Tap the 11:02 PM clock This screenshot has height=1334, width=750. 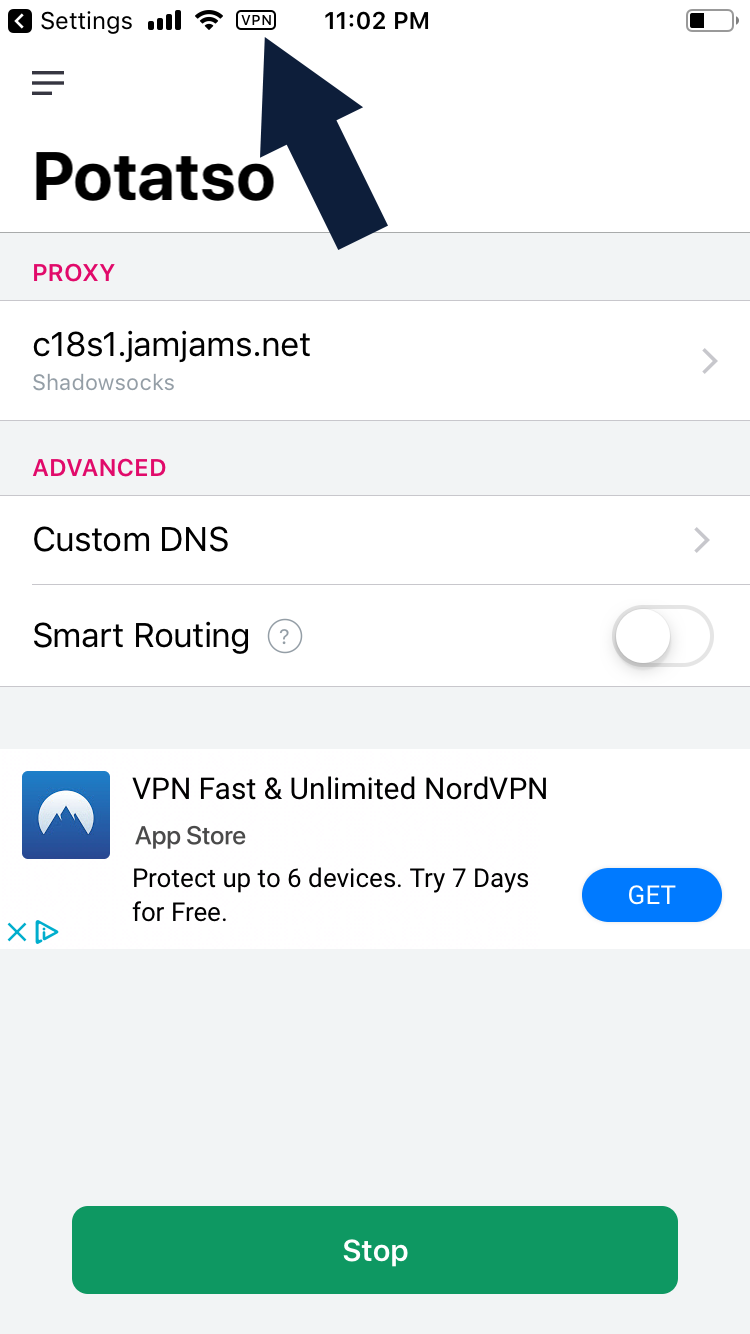[x=377, y=21]
